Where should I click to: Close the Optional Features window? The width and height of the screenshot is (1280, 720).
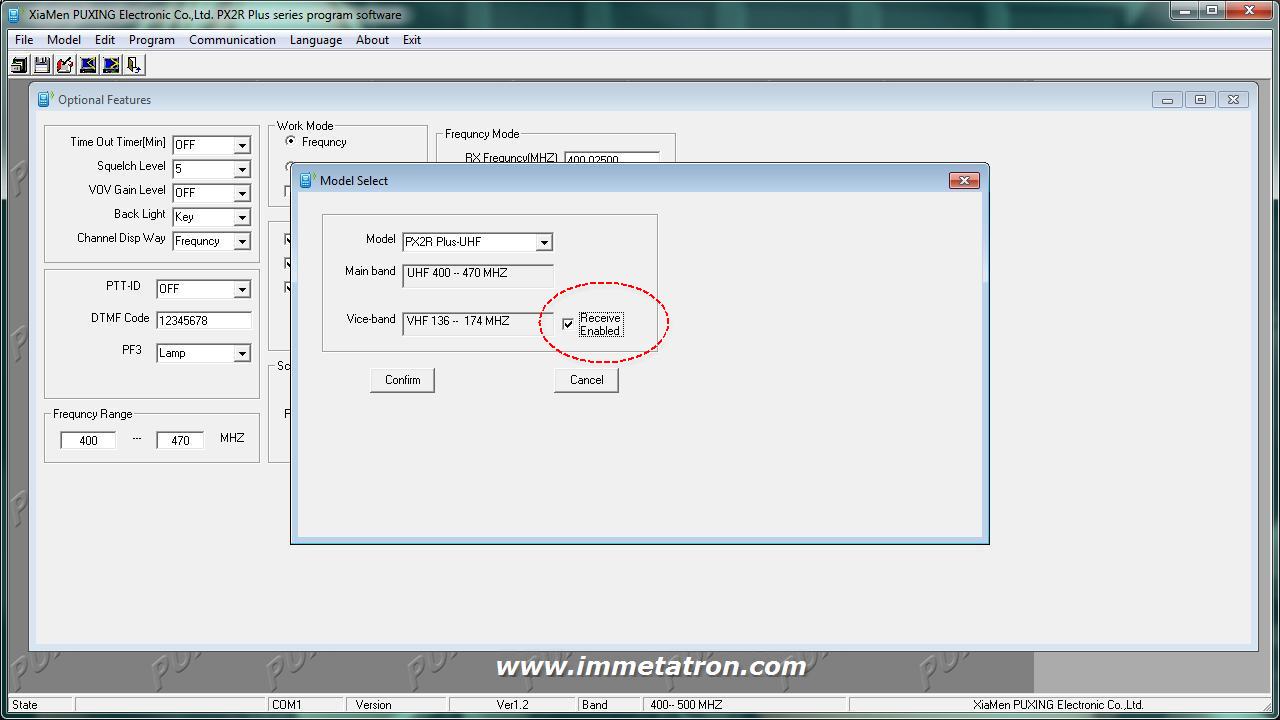1233,99
